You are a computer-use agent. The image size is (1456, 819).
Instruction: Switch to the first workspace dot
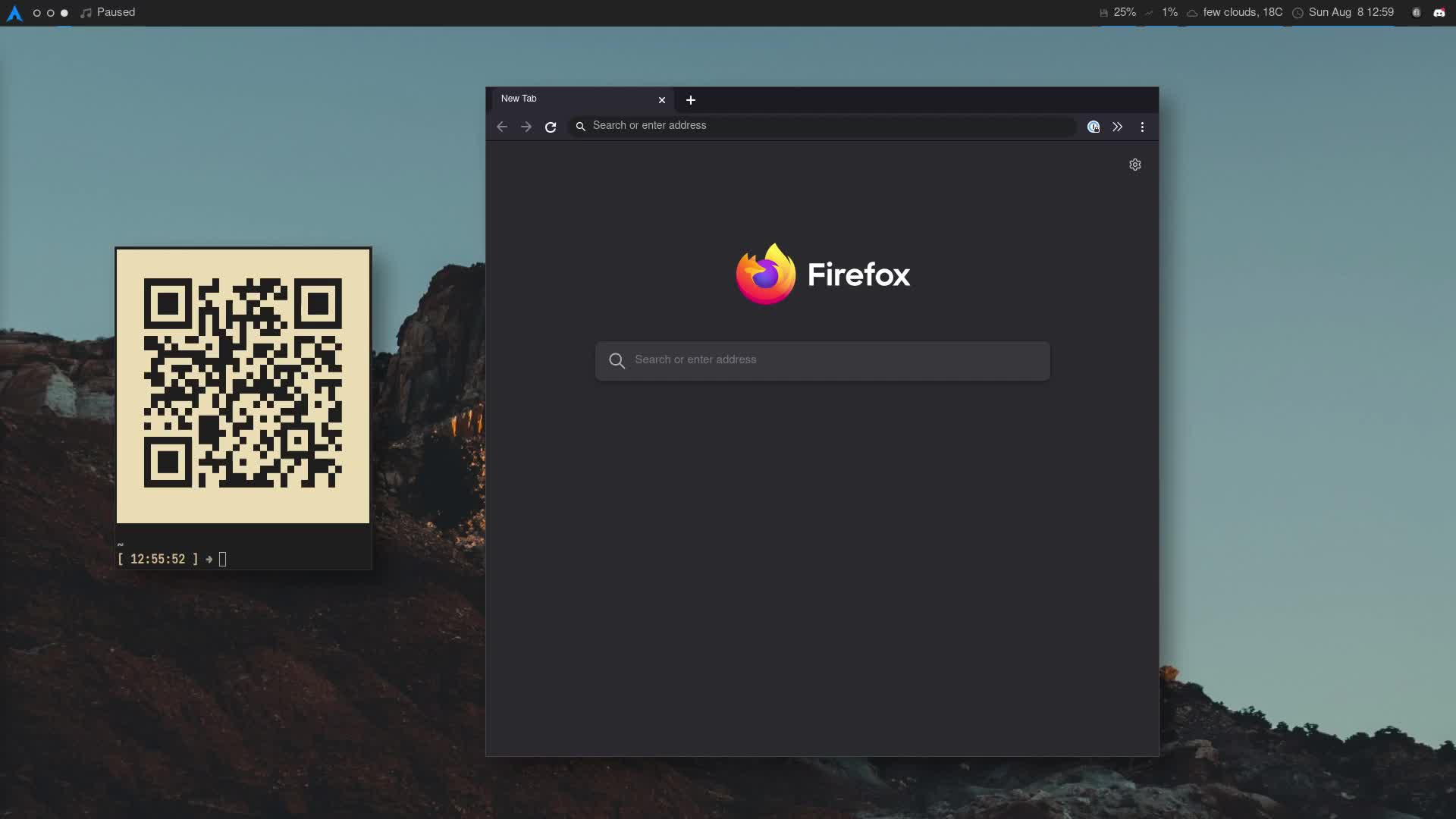[36, 13]
